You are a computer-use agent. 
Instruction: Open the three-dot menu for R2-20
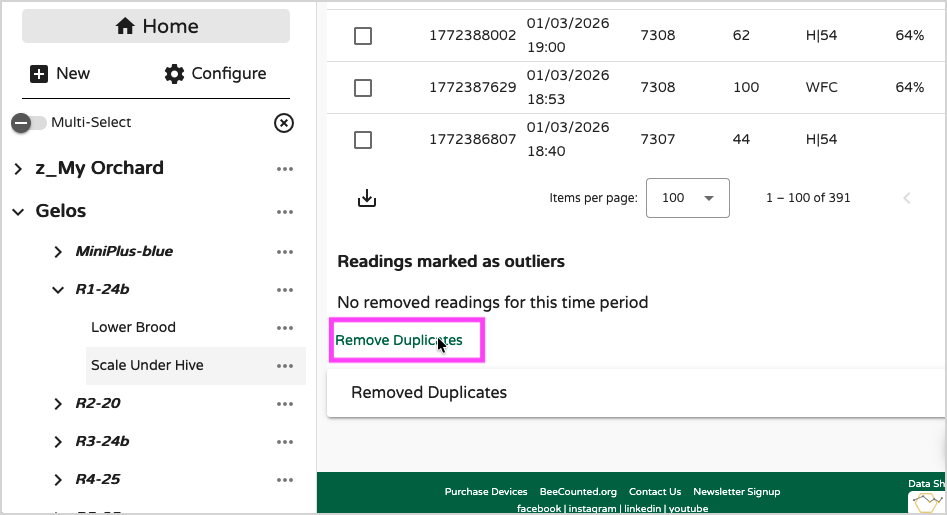(285, 404)
